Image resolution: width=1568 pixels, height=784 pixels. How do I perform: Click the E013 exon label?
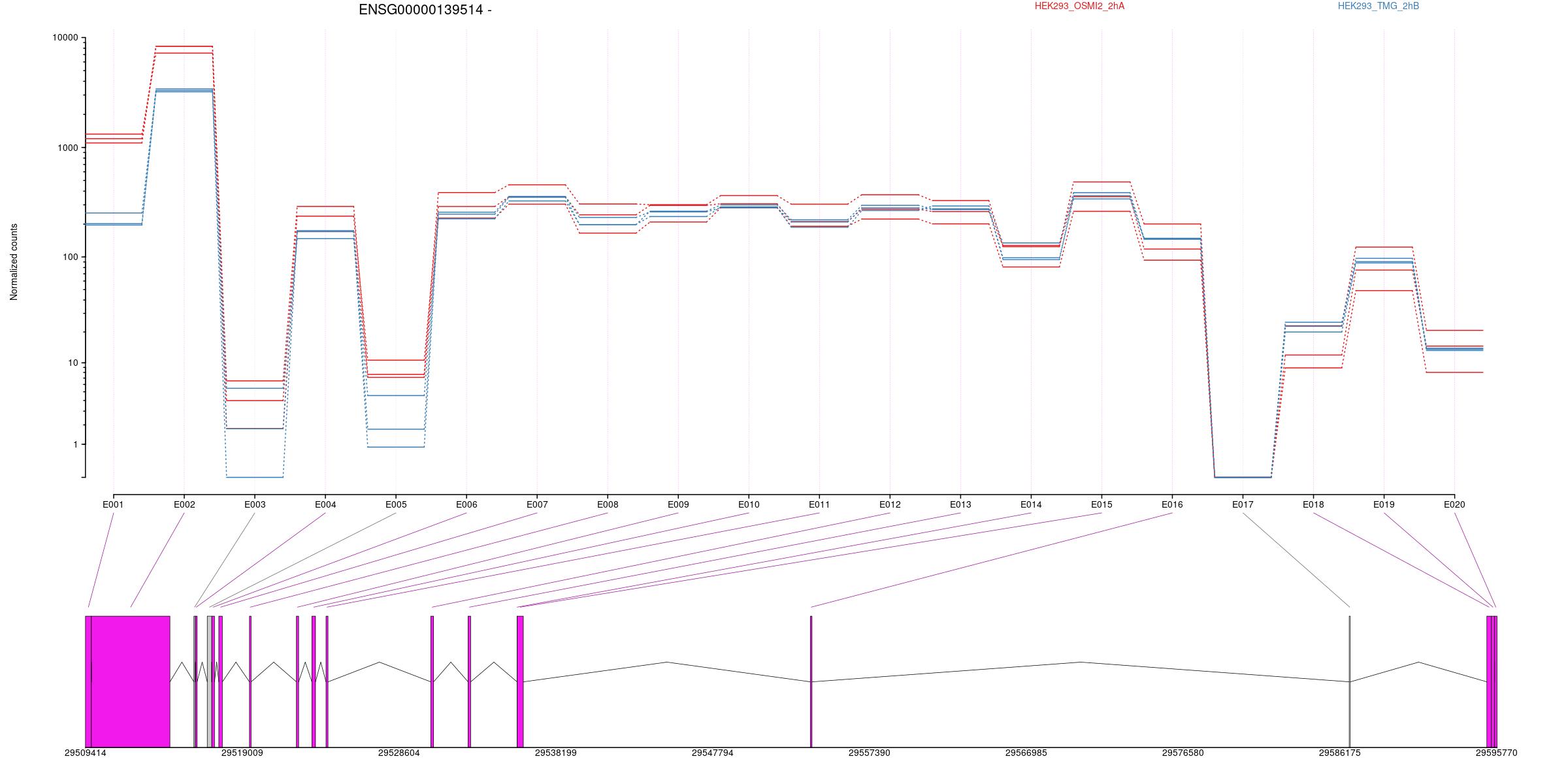960,504
